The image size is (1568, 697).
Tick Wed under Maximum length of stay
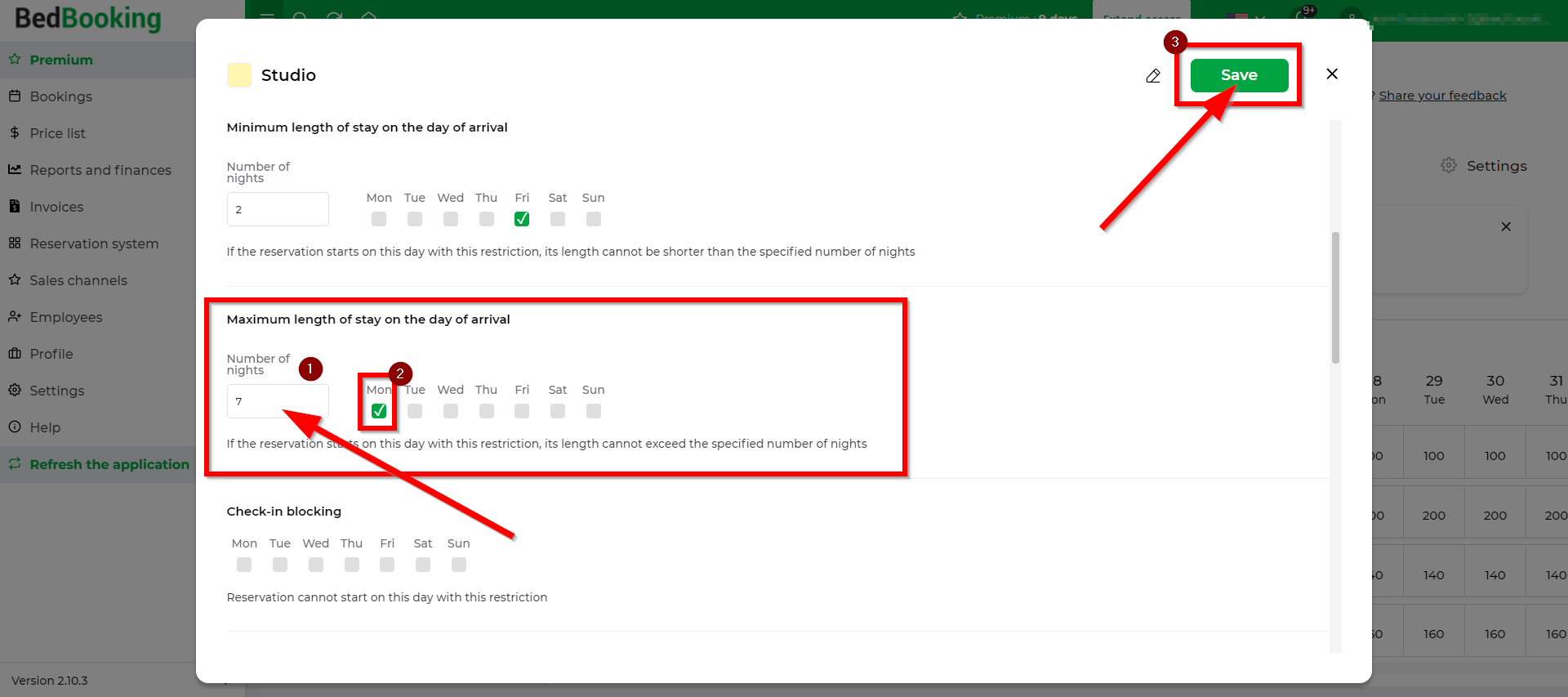tap(451, 411)
